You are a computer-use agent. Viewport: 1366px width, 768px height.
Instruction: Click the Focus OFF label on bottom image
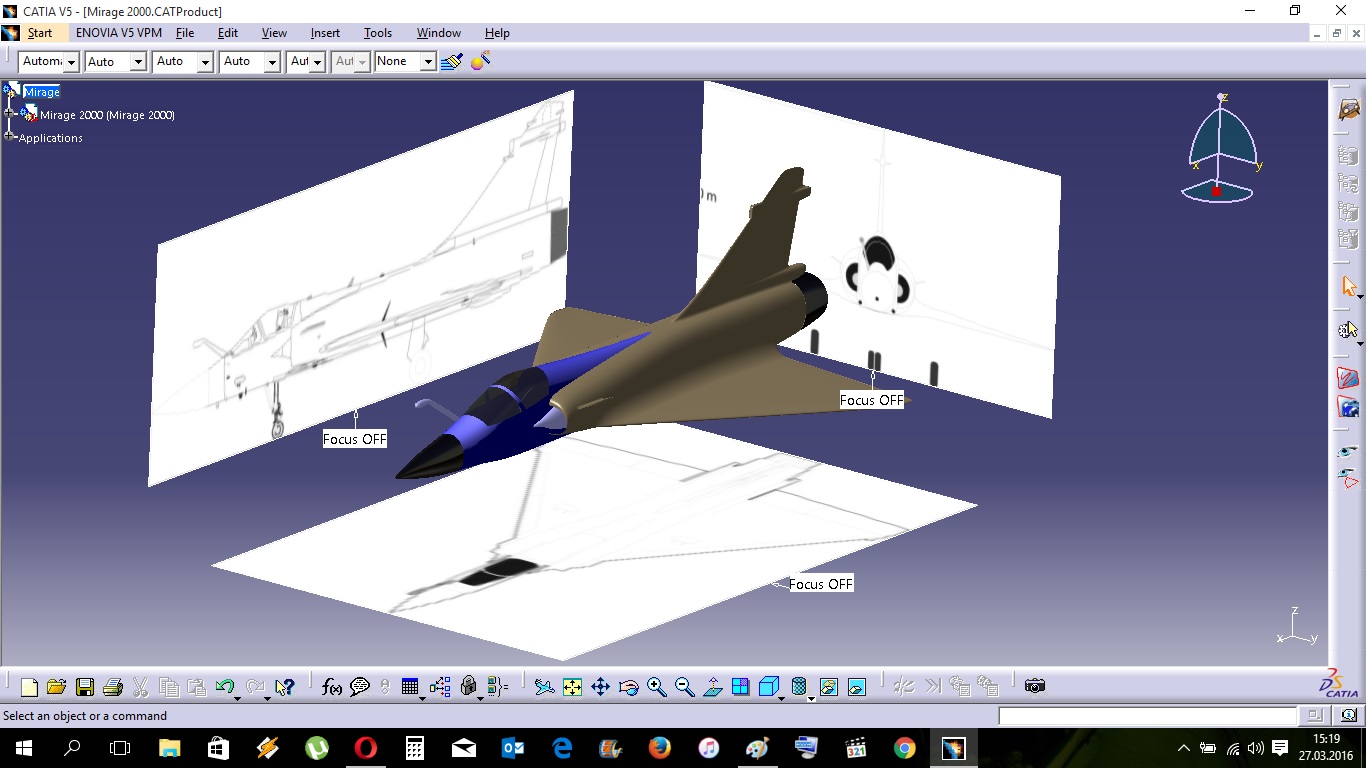pyautogui.click(x=821, y=584)
